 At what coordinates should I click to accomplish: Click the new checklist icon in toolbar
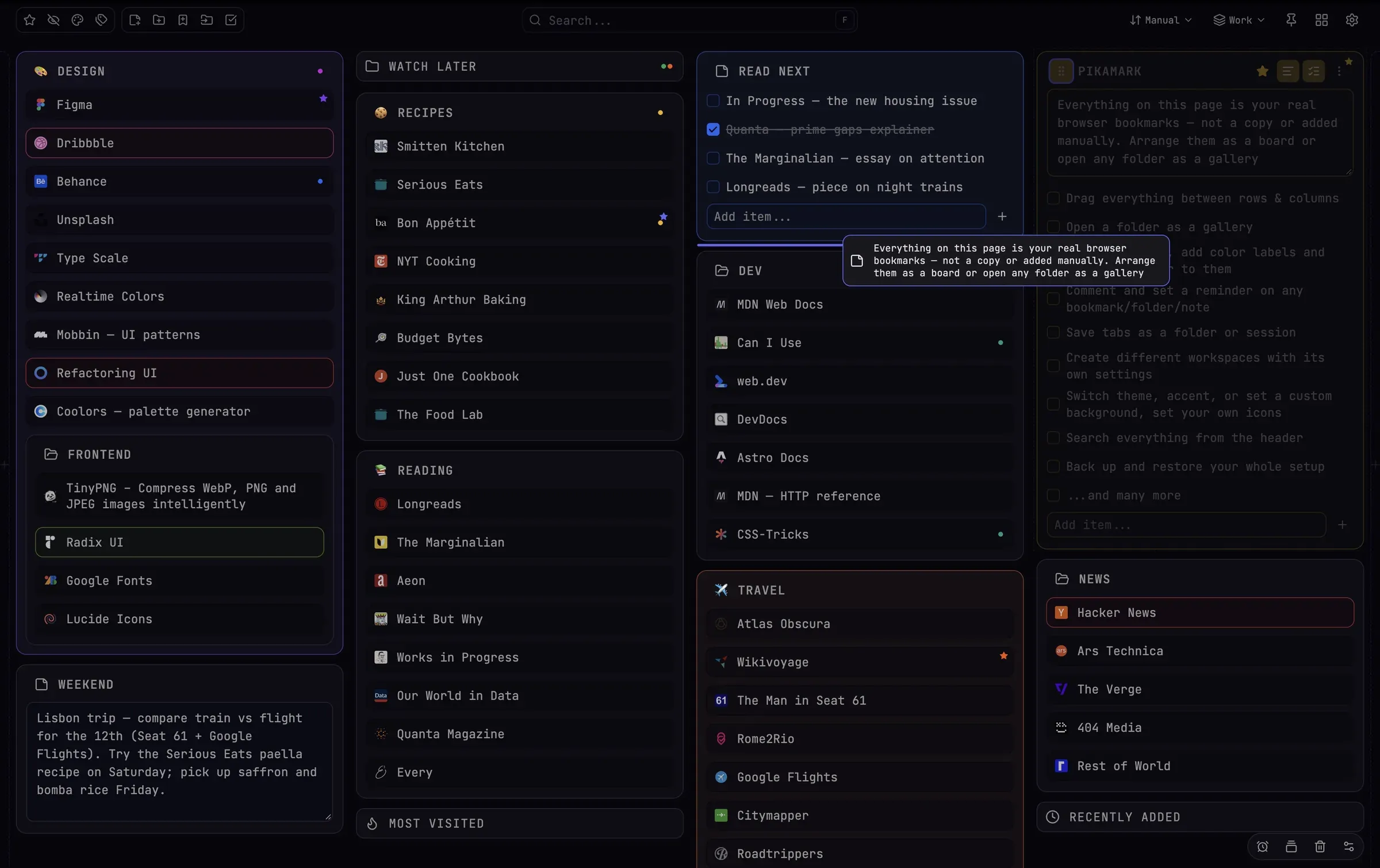(231, 20)
